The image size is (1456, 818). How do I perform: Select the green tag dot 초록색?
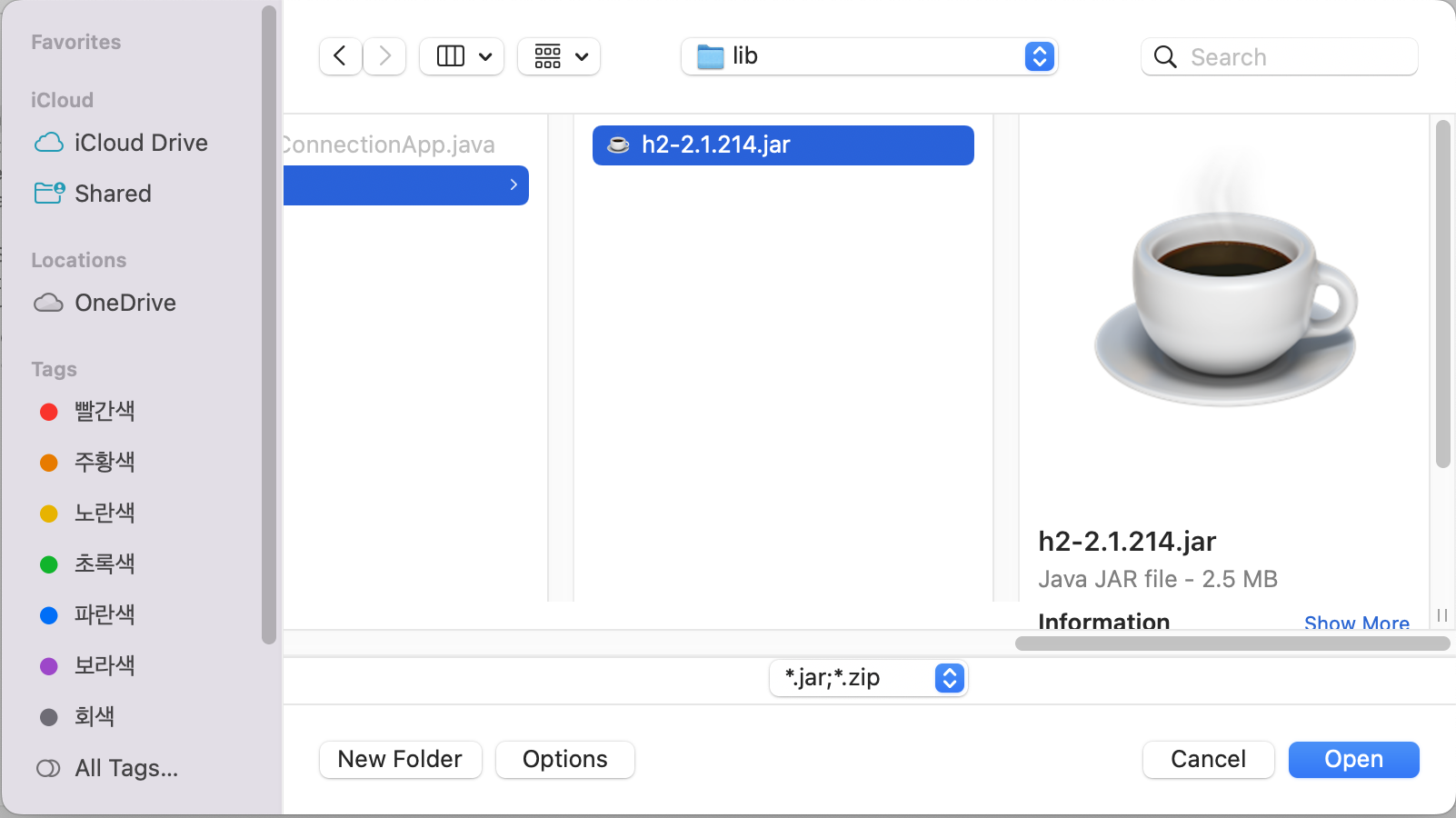click(x=49, y=564)
